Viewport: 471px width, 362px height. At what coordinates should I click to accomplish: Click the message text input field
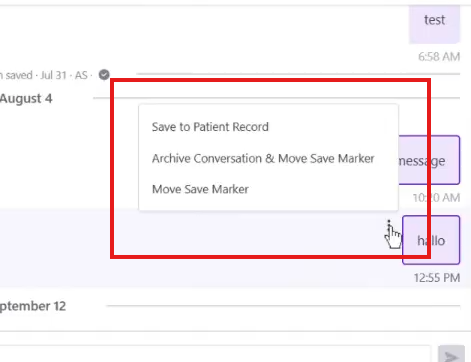pos(215,354)
